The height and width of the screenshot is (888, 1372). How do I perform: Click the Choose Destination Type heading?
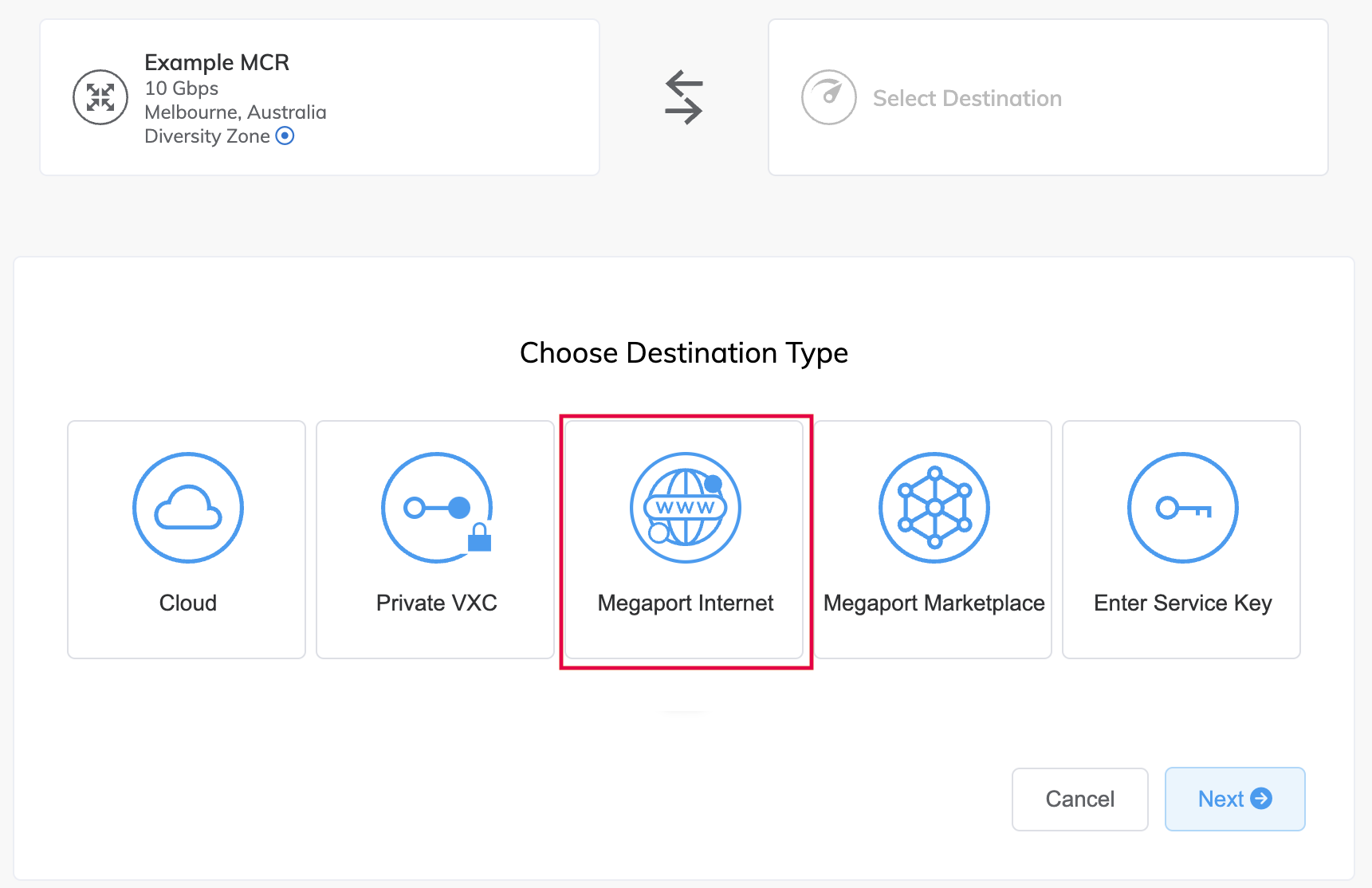click(x=684, y=352)
